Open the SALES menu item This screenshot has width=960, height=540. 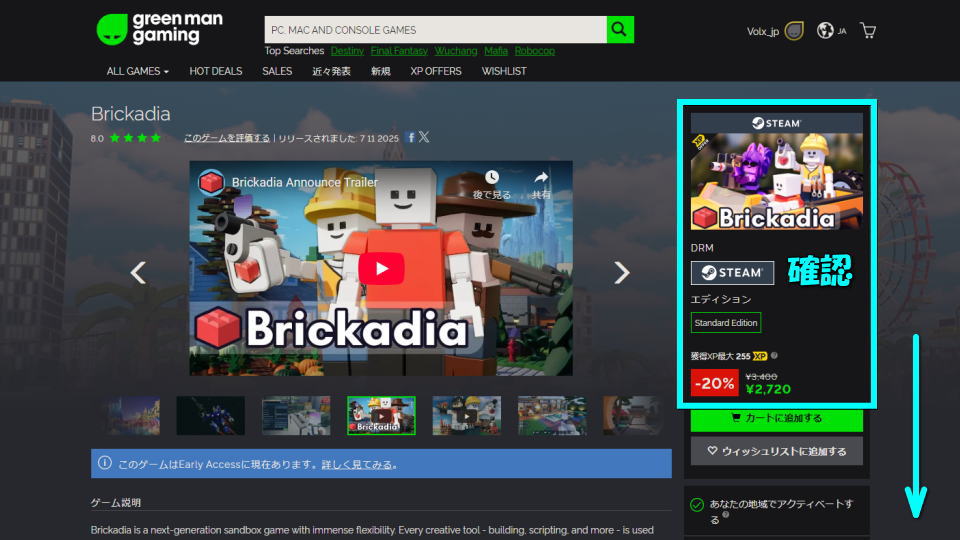(277, 71)
